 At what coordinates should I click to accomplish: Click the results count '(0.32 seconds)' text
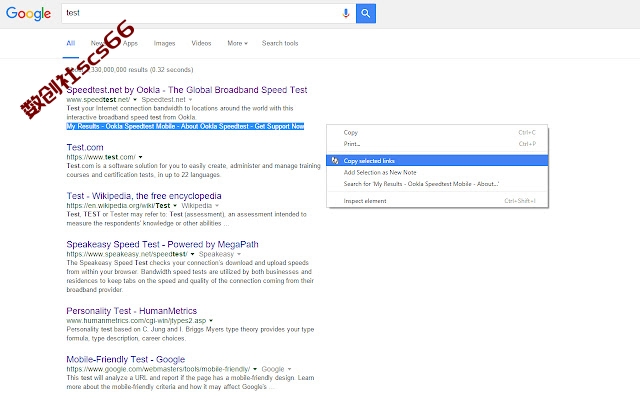(x=171, y=70)
